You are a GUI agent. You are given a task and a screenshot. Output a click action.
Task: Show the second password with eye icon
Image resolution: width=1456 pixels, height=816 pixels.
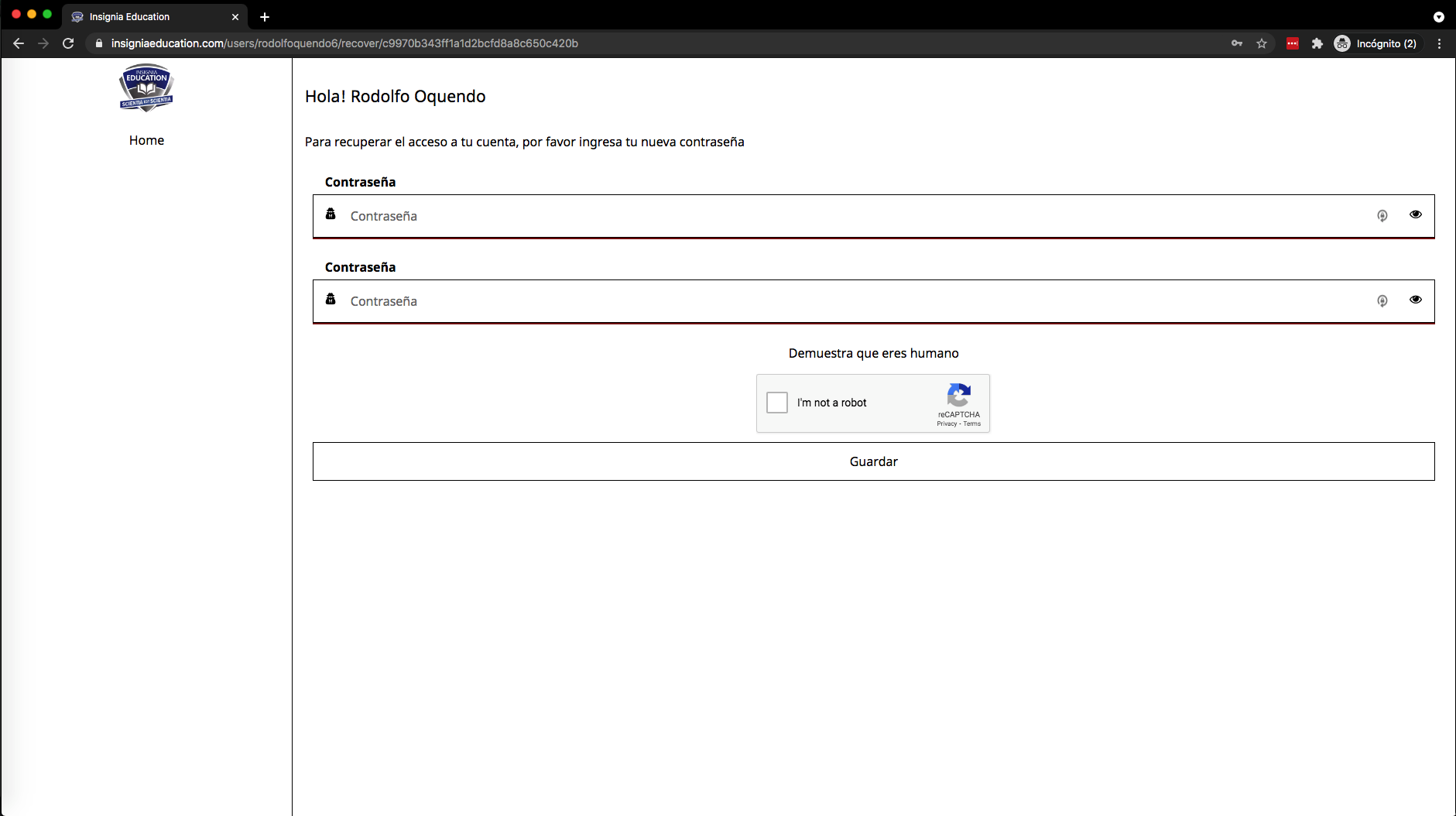1415,300
